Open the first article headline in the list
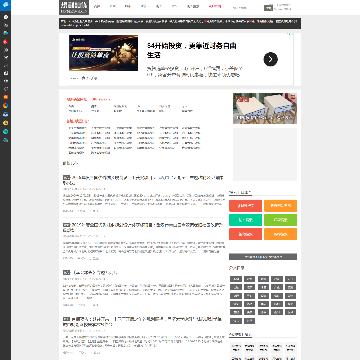360x360 pixels. click(143, 180)
